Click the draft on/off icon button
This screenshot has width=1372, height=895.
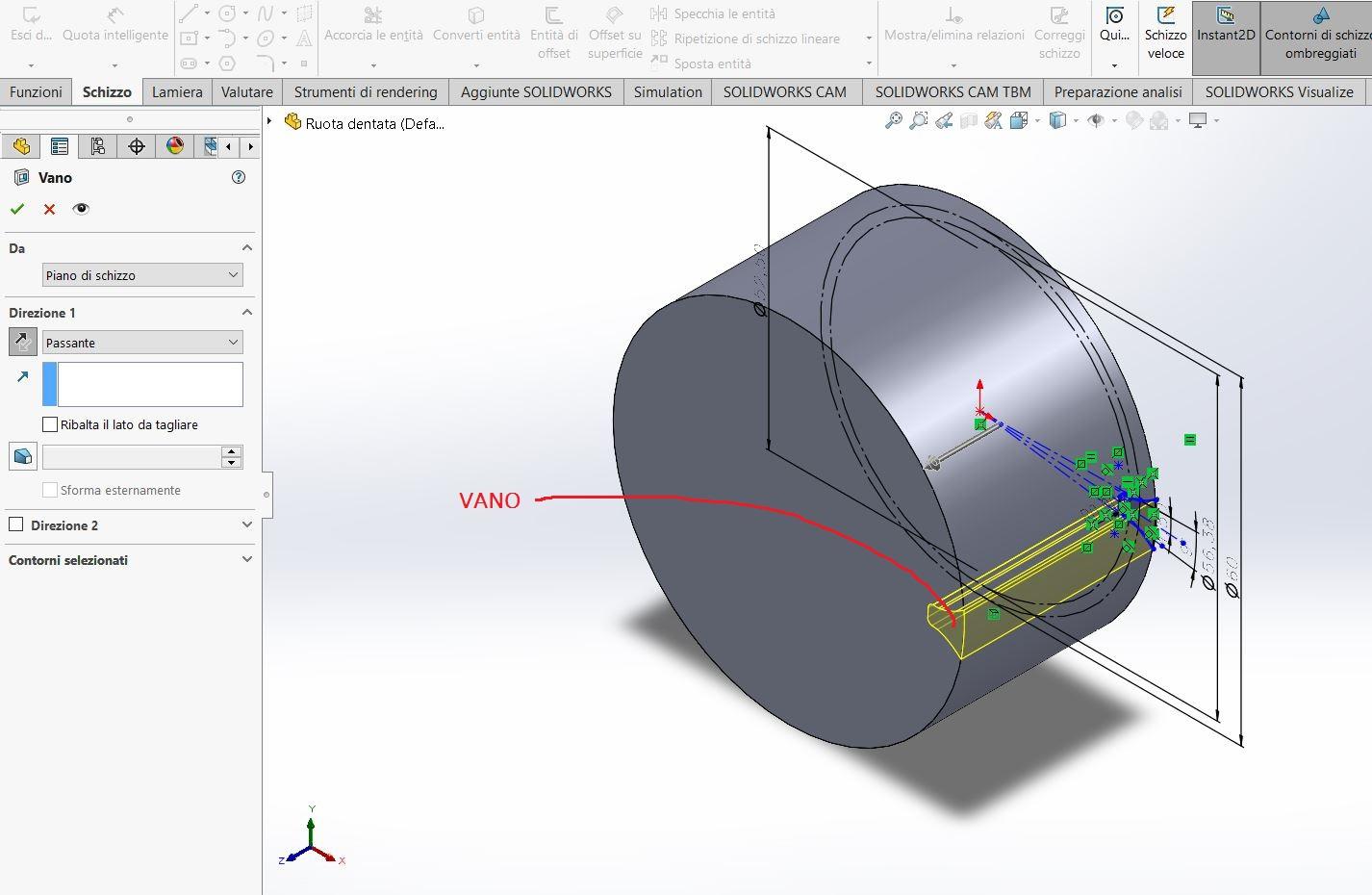pyautogui.click(x=22, y=456)
